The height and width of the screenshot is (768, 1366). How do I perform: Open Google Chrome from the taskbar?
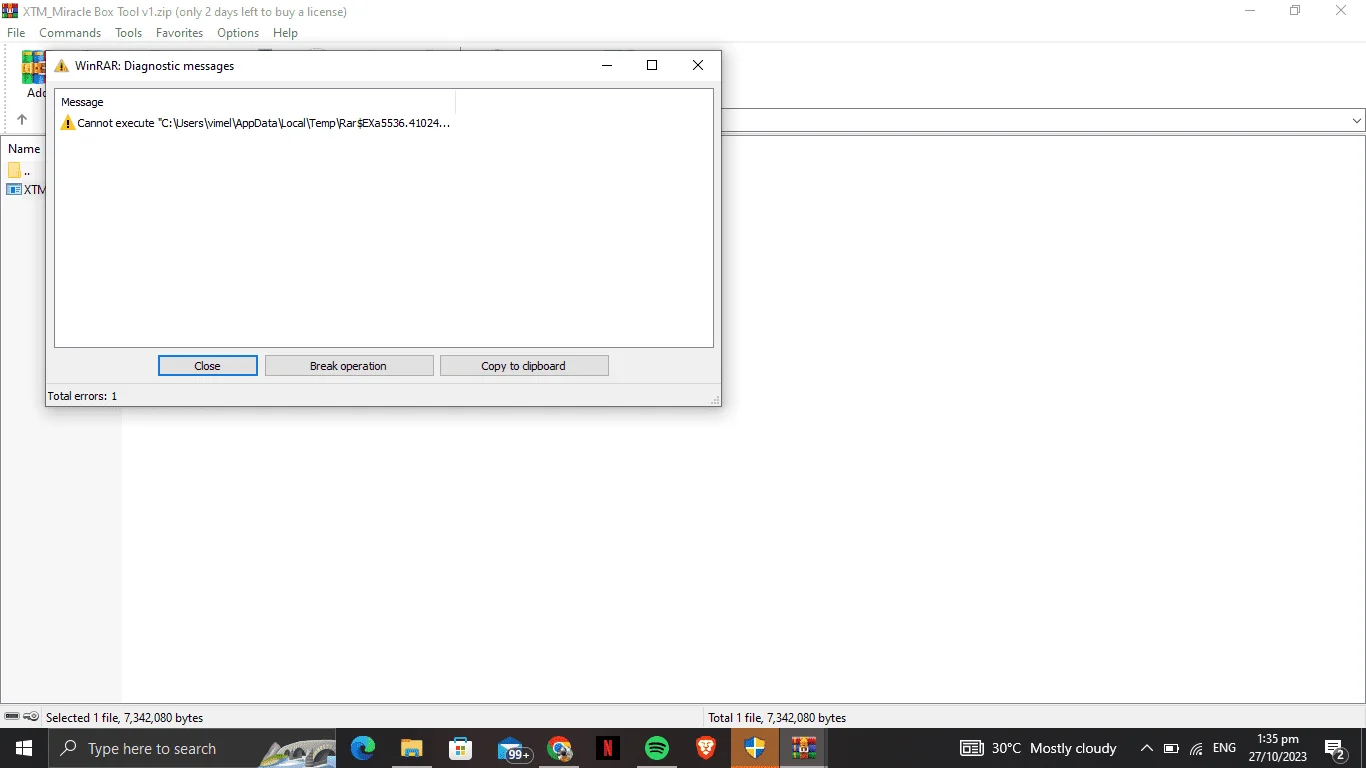pyautogui.click(x=559, y=748)
